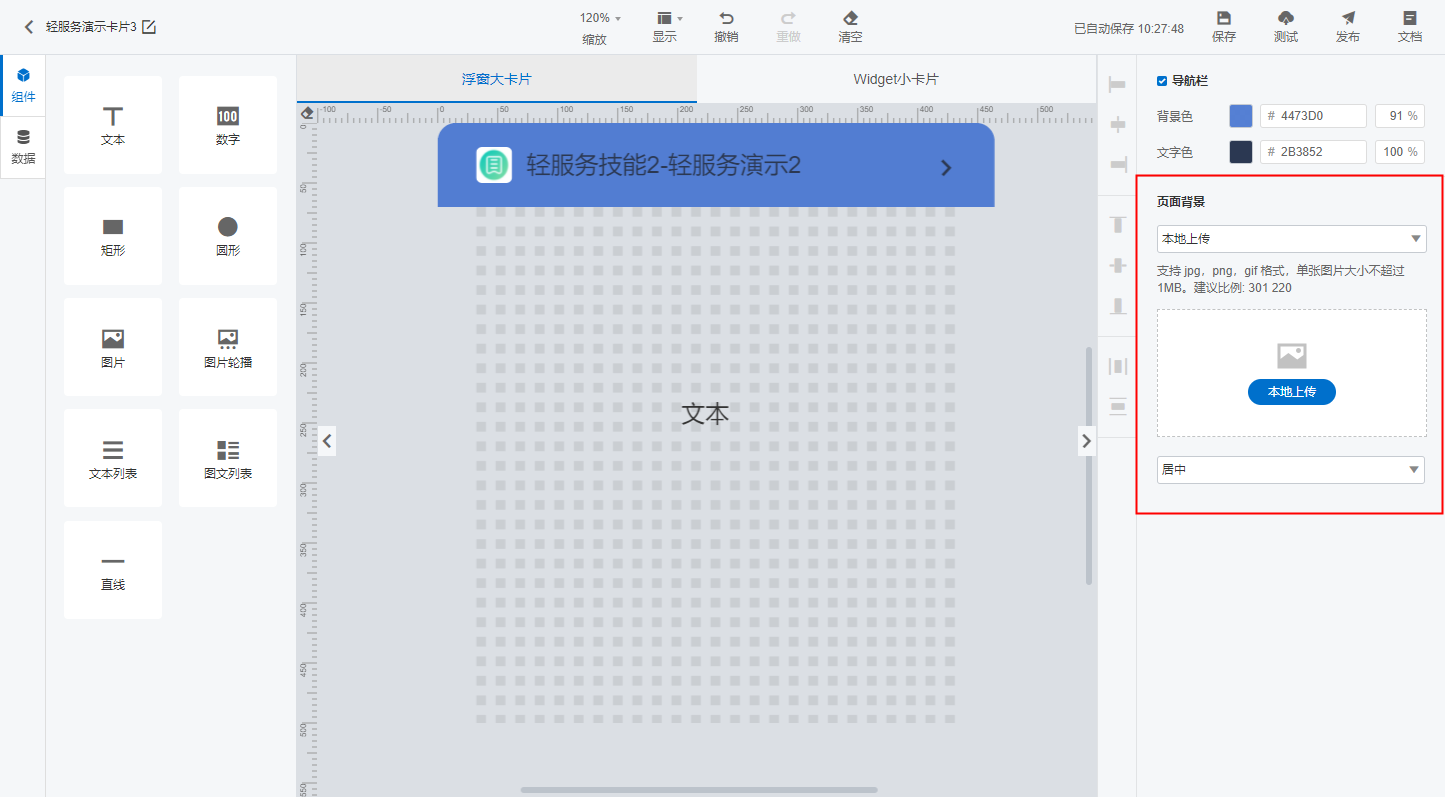Select the 直线 line component
1445x797 pixels.
point(113,570)
